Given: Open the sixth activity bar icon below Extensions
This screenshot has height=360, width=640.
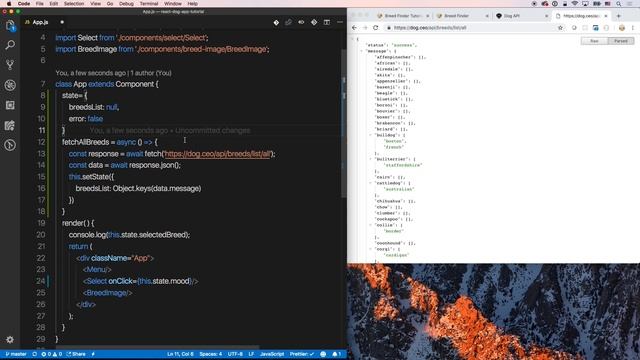Looking at the screenshot, I should tap(10, 125).
